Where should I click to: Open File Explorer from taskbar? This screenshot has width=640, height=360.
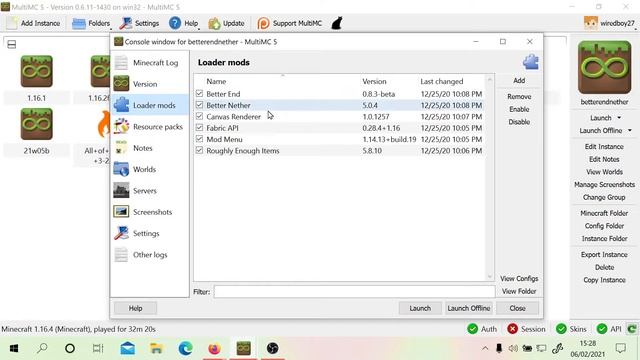156,348
